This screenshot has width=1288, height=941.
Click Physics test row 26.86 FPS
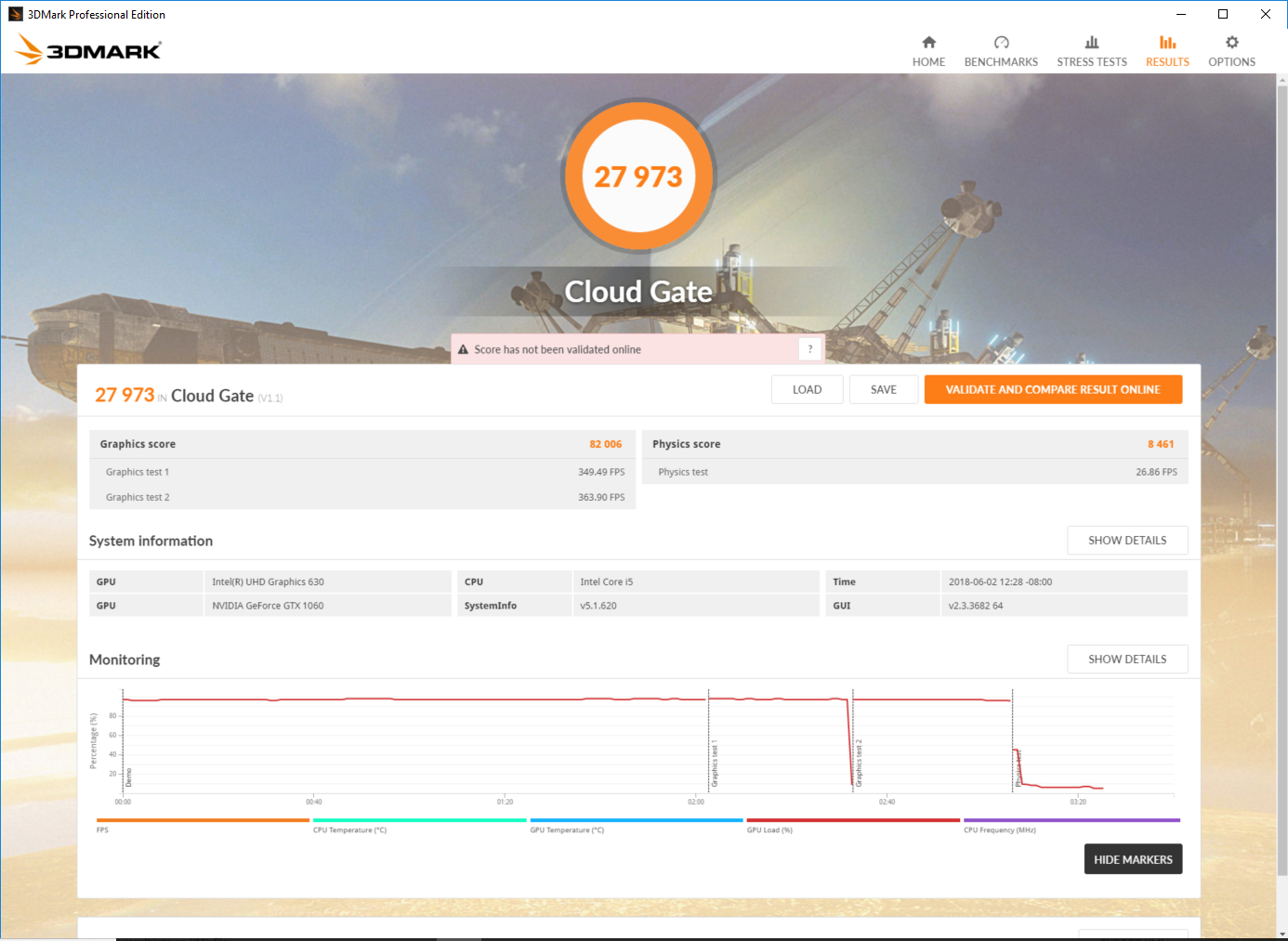[x=914, y=472]
